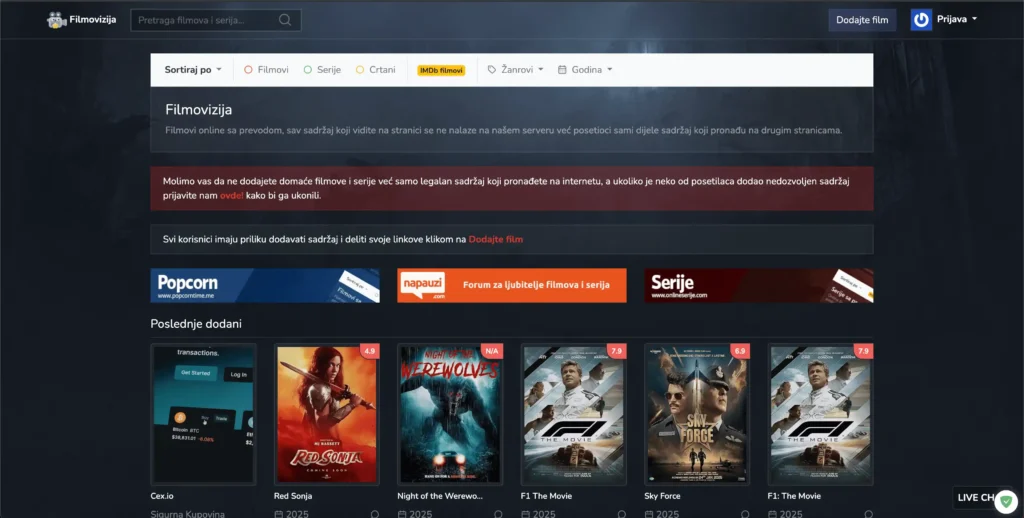Click the calendar icon next to Godina

(x=562, y=69)
